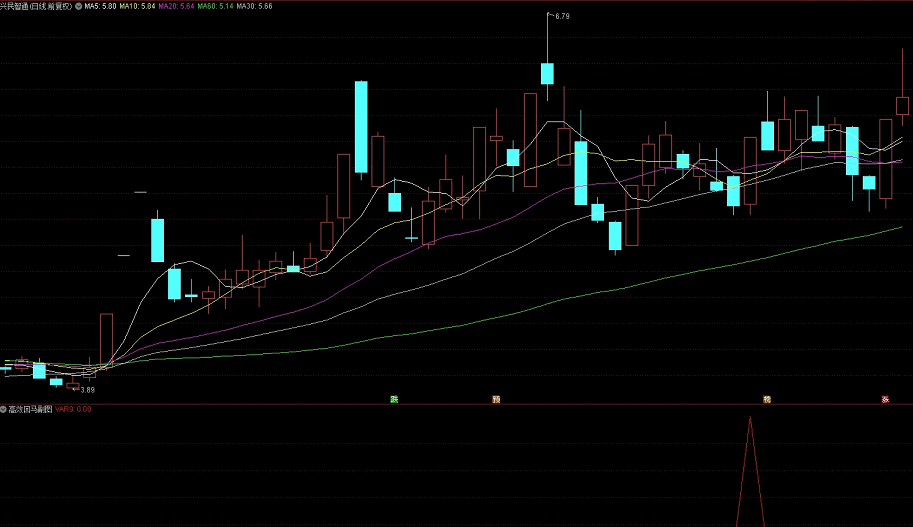Open the dropdown arrow beside 高效回马副图
Viewport: 913px width, 527px height.
tap(3, 409)
